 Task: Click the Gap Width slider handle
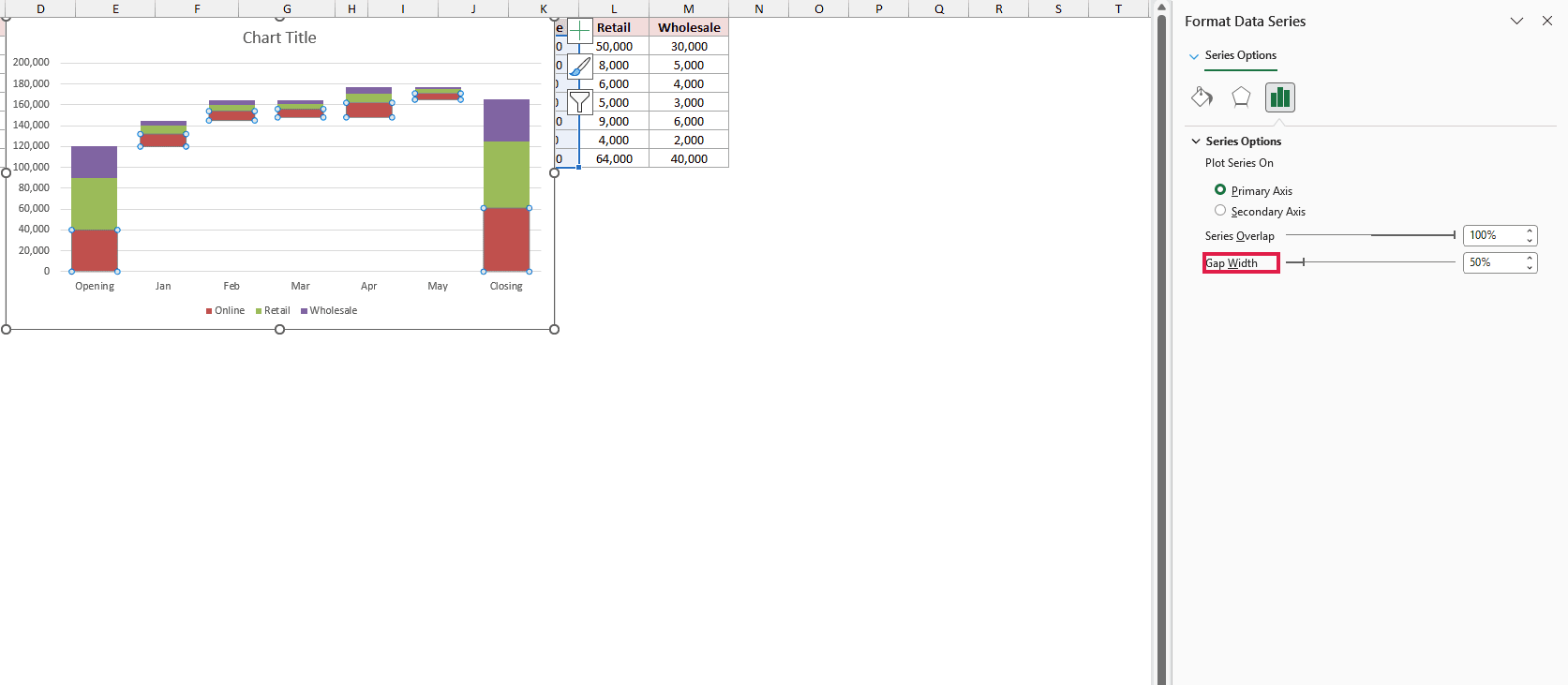point(1303,262)
